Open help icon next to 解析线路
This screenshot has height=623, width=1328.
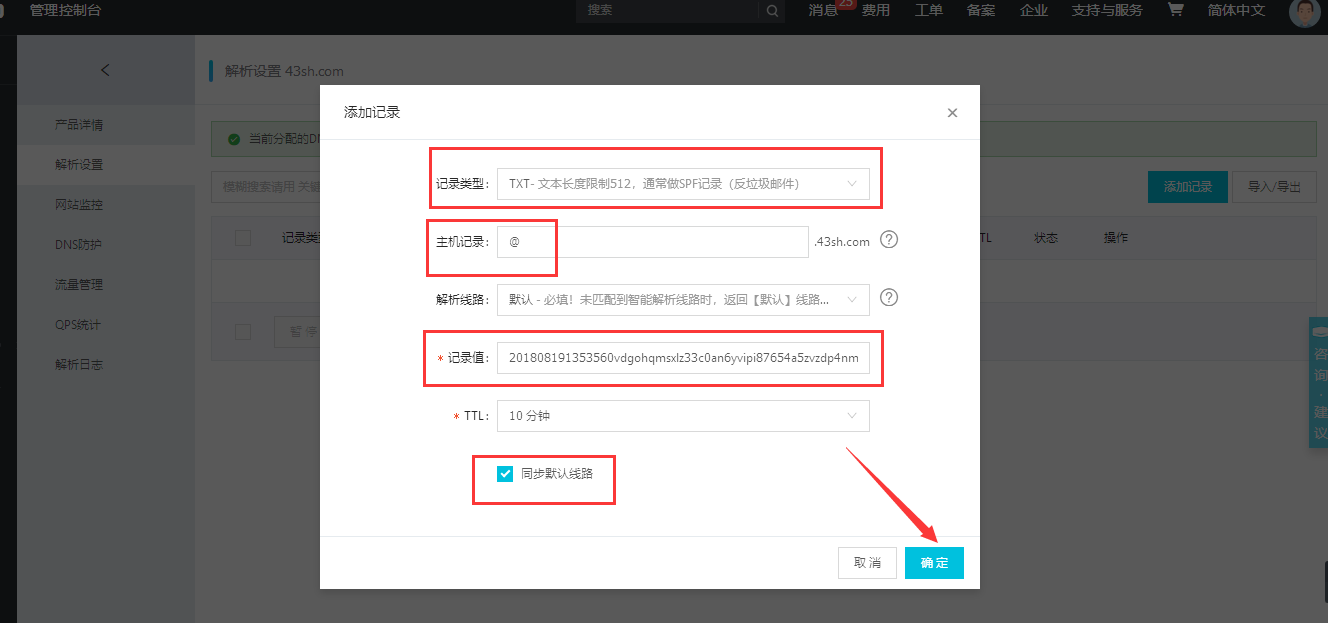[889, 298]
